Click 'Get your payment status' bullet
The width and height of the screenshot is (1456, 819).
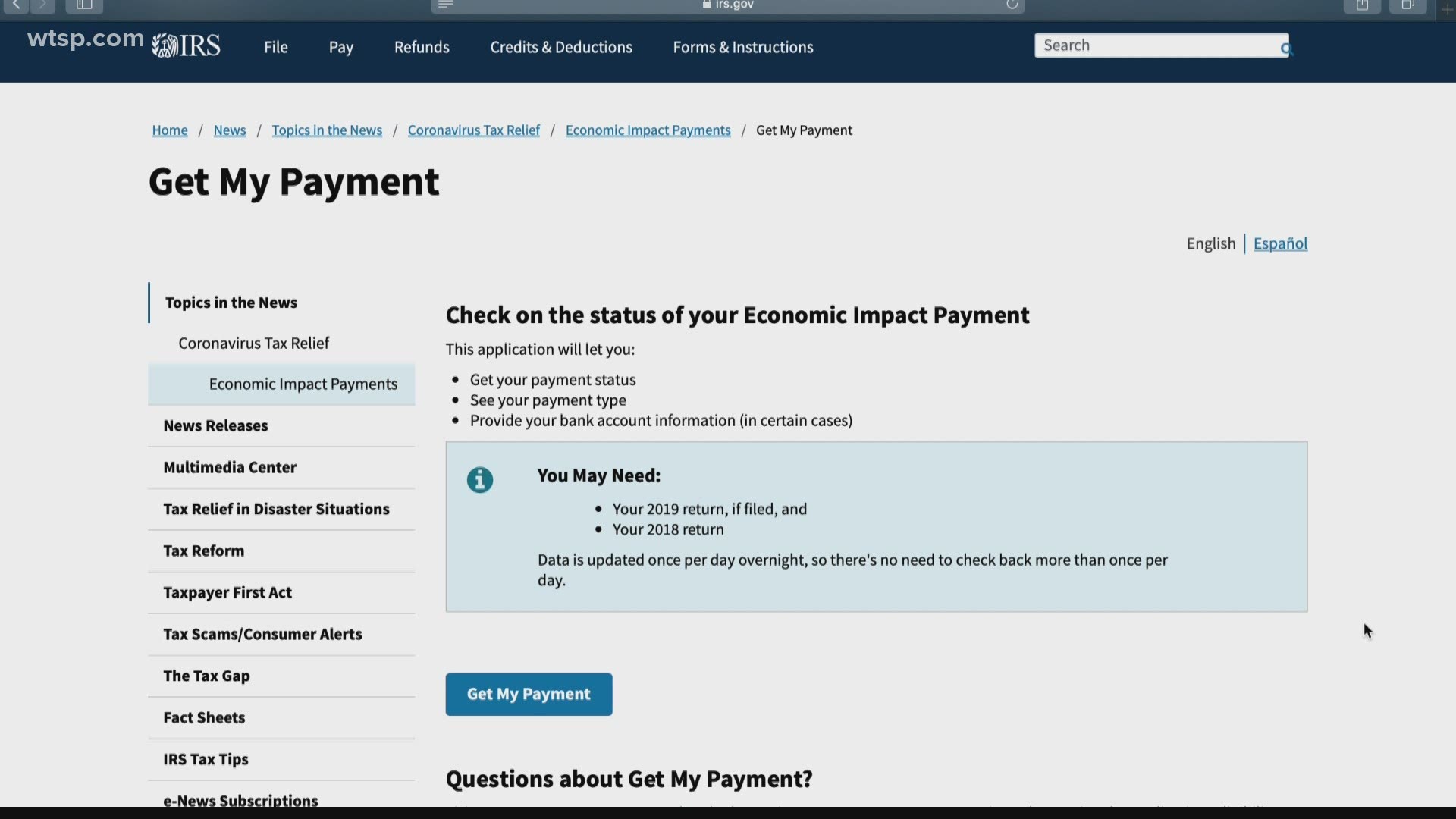[x=553, y=380]
